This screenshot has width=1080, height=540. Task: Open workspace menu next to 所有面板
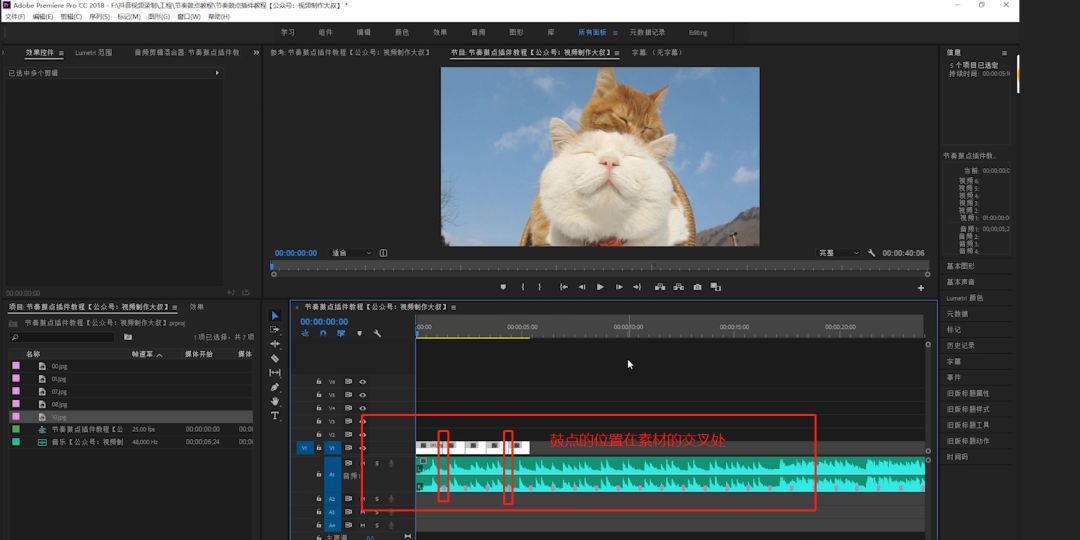pos(615,32)
